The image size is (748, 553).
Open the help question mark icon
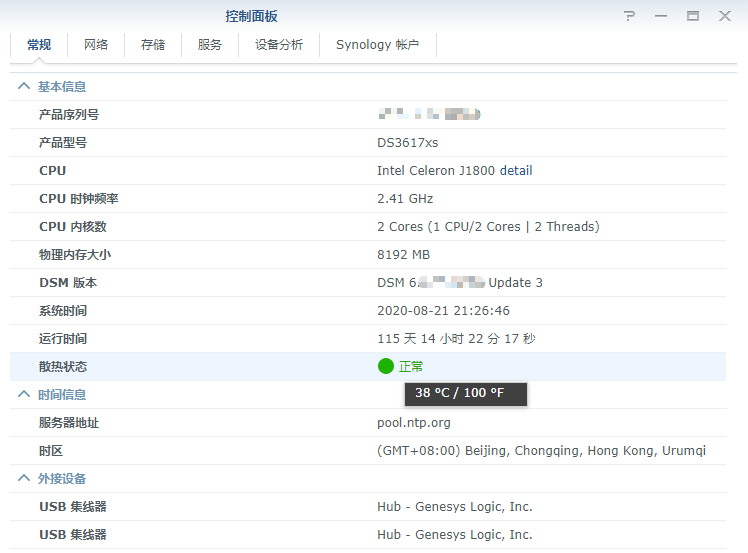click(629, 16)
